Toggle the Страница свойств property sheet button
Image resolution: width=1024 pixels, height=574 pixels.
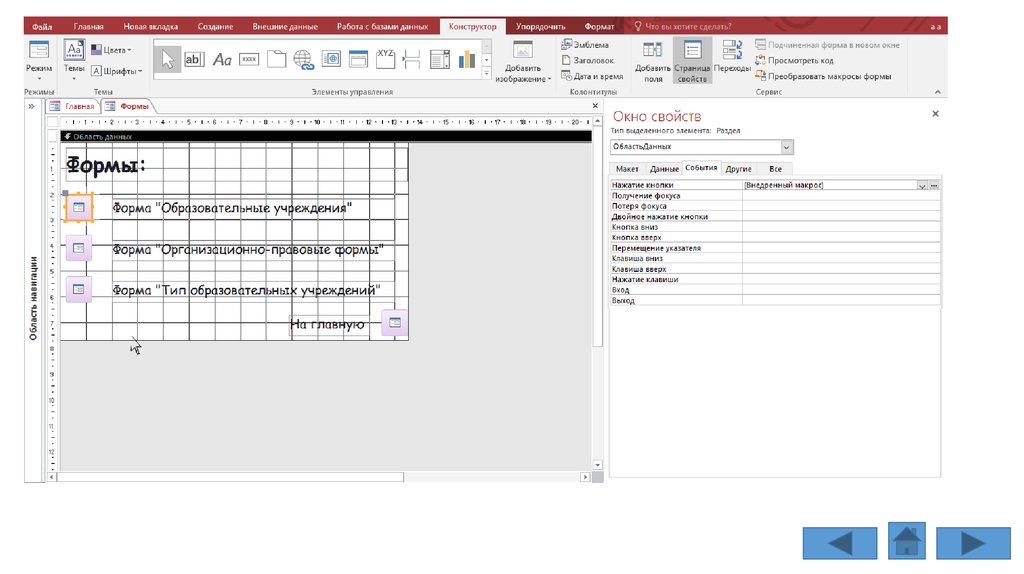pyautogui.click(x=692, y=61)
